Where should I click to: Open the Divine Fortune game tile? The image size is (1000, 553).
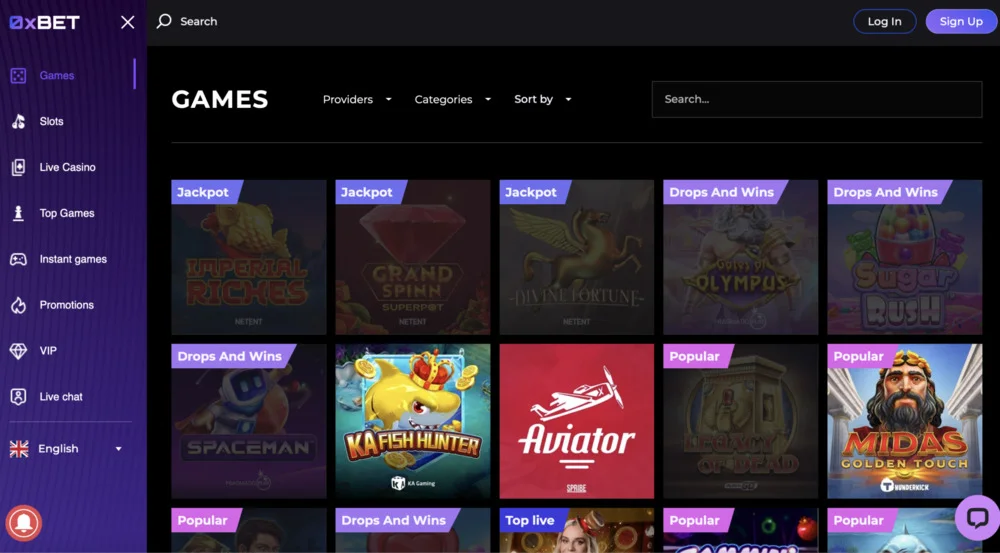click(x=577, y=257)
